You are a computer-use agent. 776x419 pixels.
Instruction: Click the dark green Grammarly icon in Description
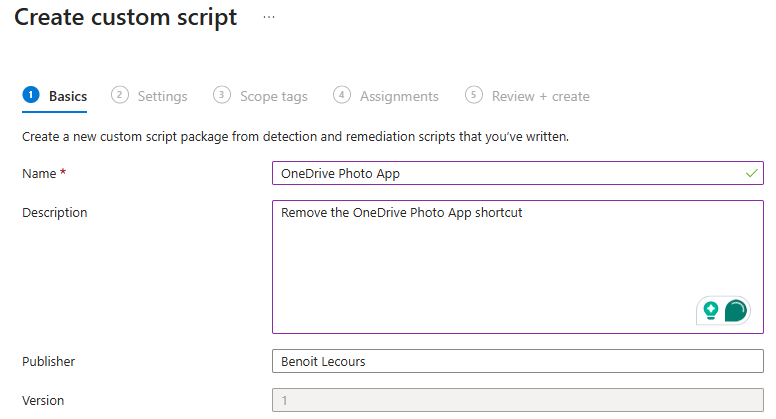[x=735, y=311]
